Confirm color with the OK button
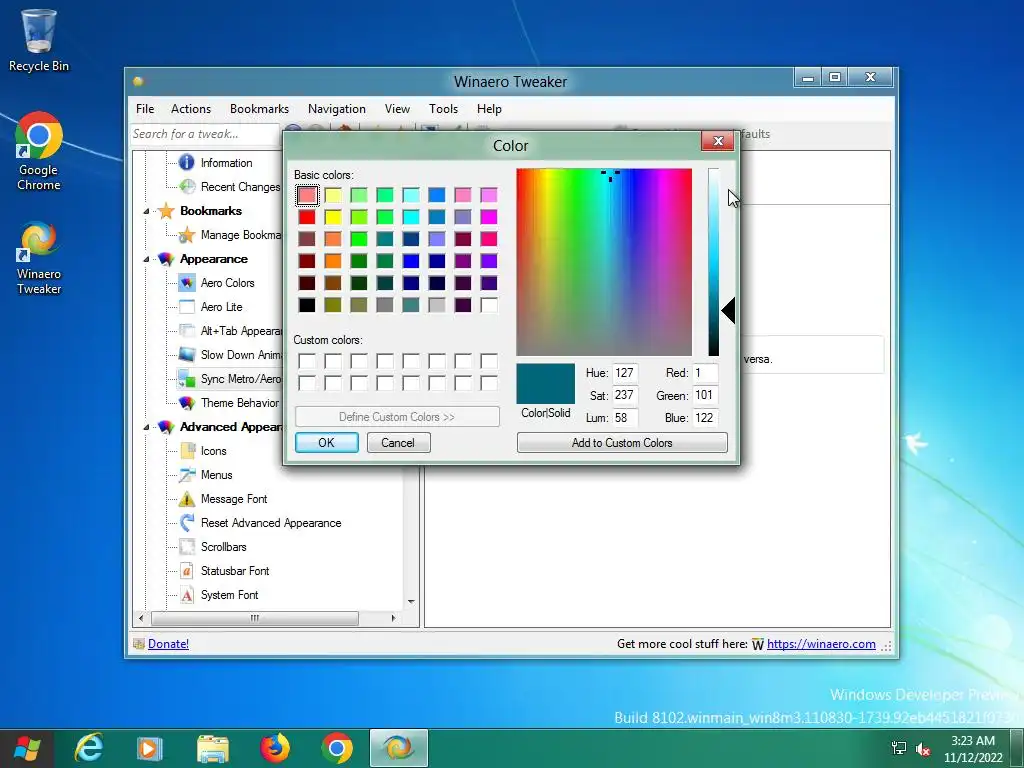This screenshot has height=768, width=1024. (327, 443)
